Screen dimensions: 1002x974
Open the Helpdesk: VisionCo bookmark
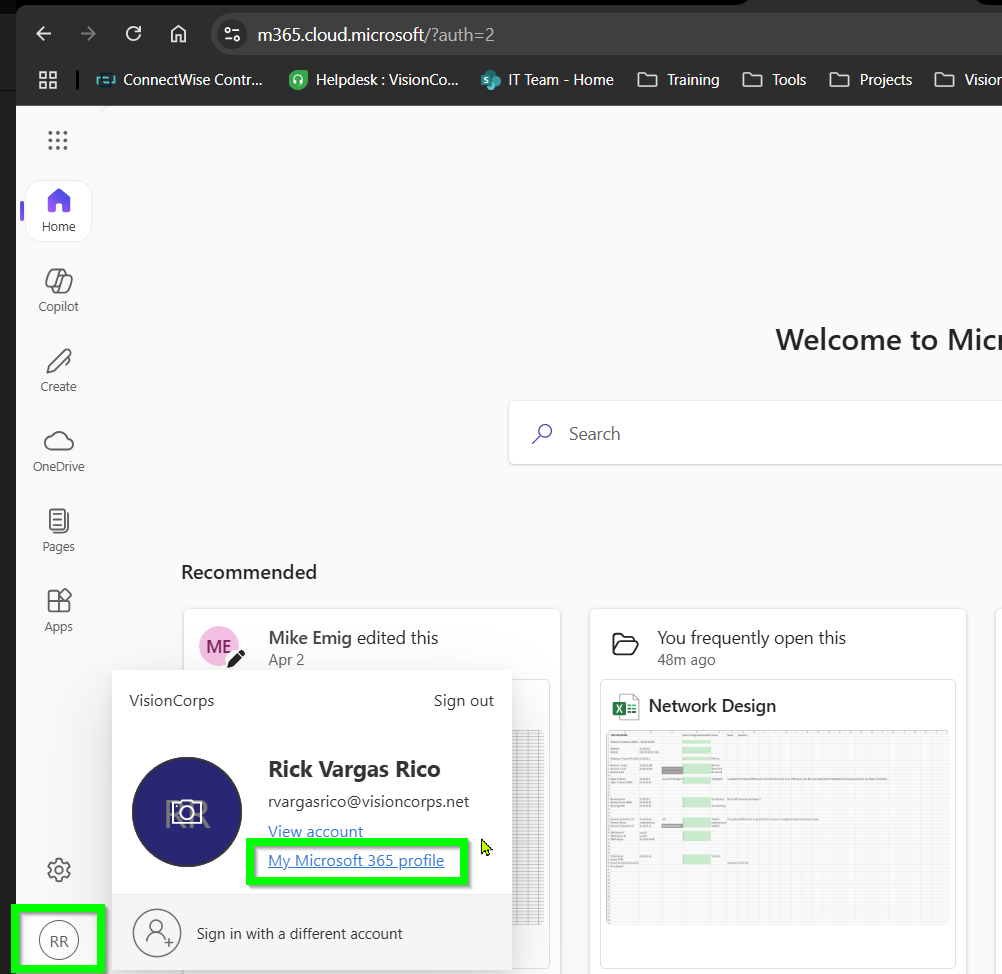pyautogui.click(x=373, y=79)
